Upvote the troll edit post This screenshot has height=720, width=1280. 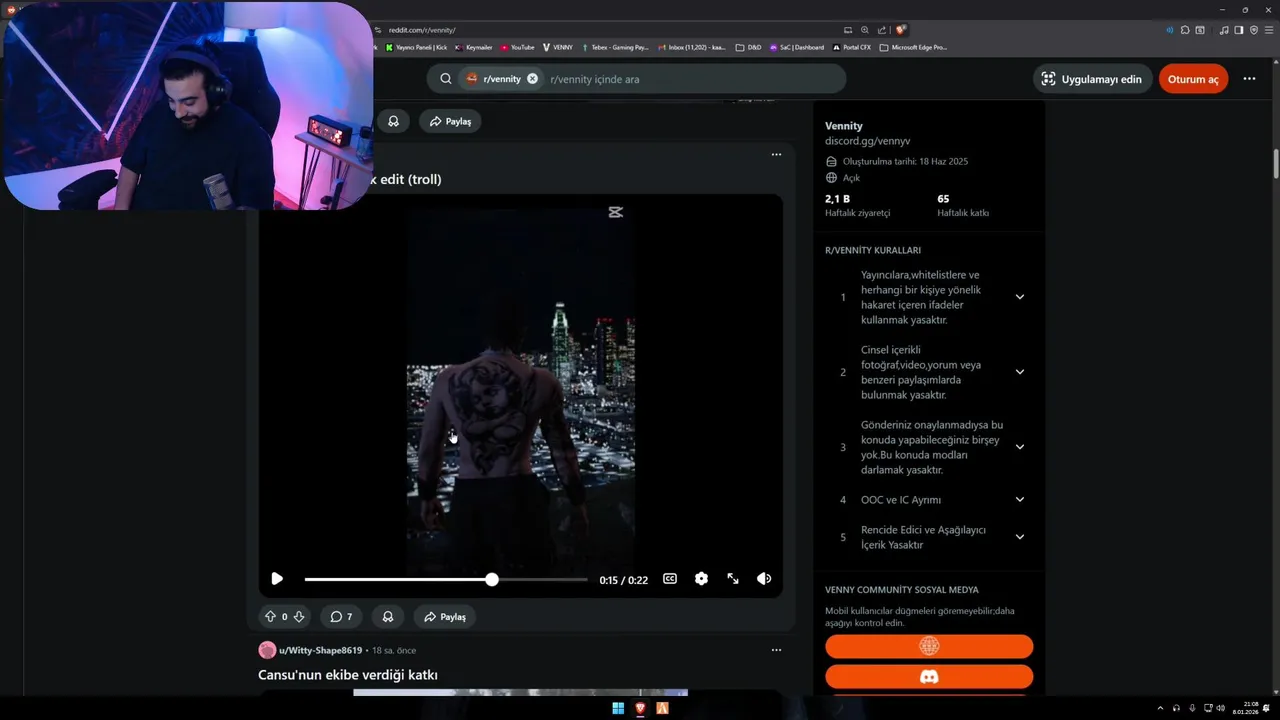[x=270, y=617]
